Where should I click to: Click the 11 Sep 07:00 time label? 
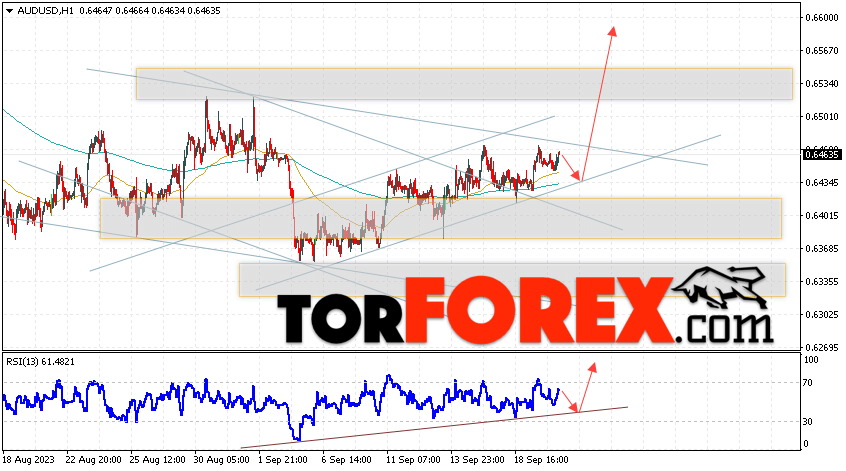(413, 460)
